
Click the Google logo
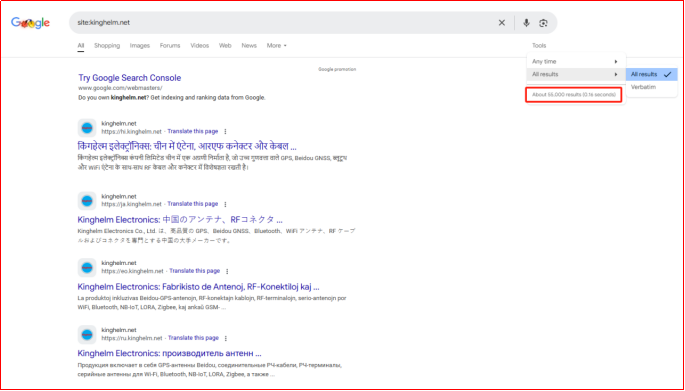pyautogui.click(x=30, y=23)
